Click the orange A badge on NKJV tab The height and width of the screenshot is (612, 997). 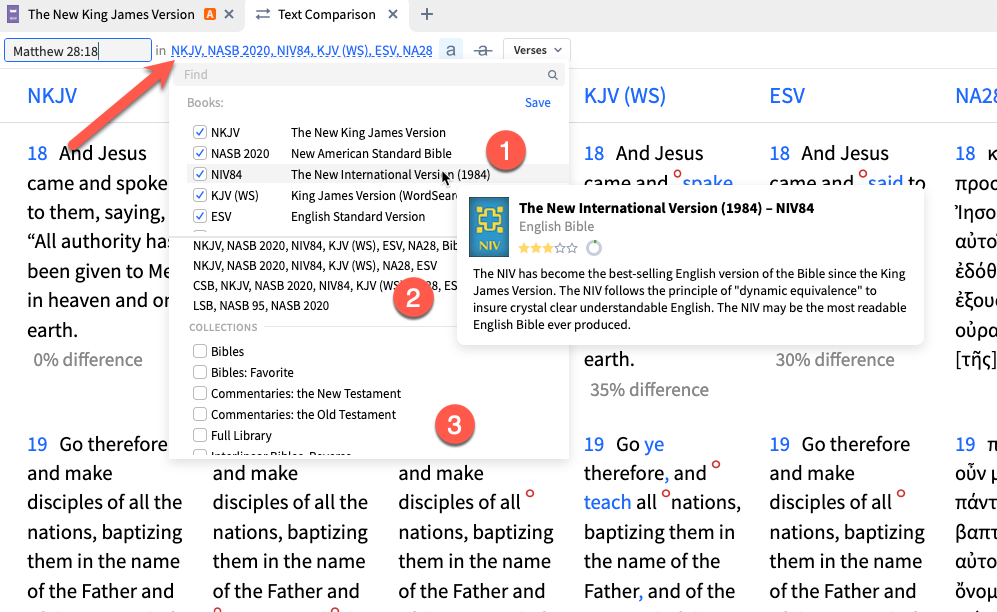tap(209, 14)
